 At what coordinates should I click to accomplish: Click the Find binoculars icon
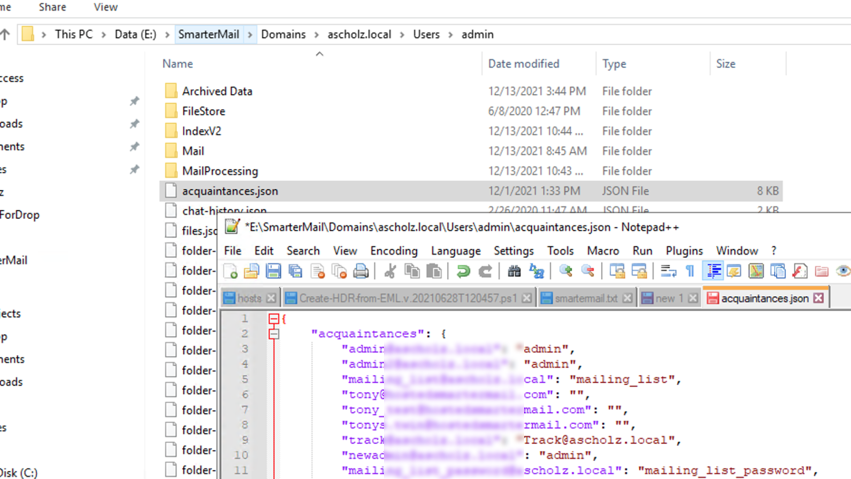pos(514,271)
